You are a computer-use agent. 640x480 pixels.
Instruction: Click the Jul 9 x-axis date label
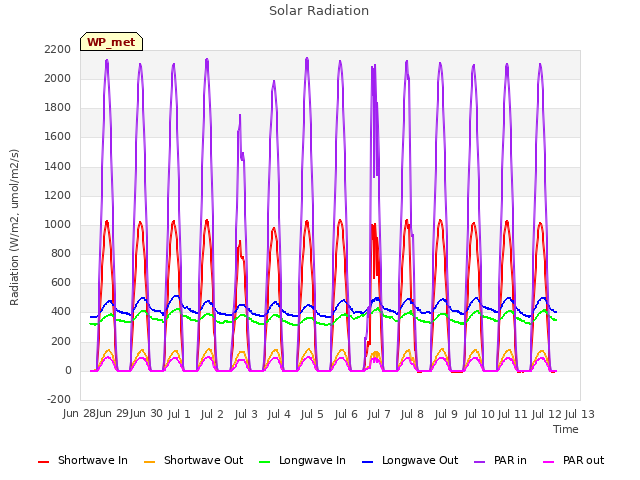pyautogui.click(x=446, y=414)
